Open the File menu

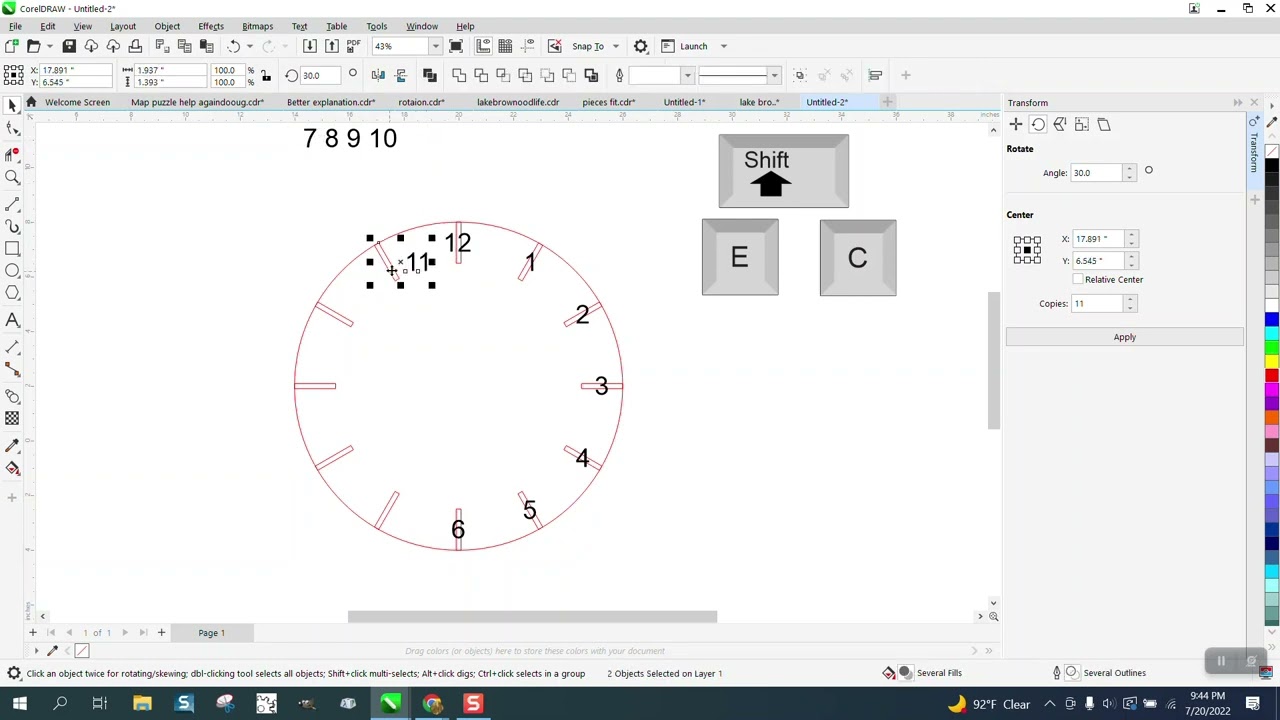point(15,26)
